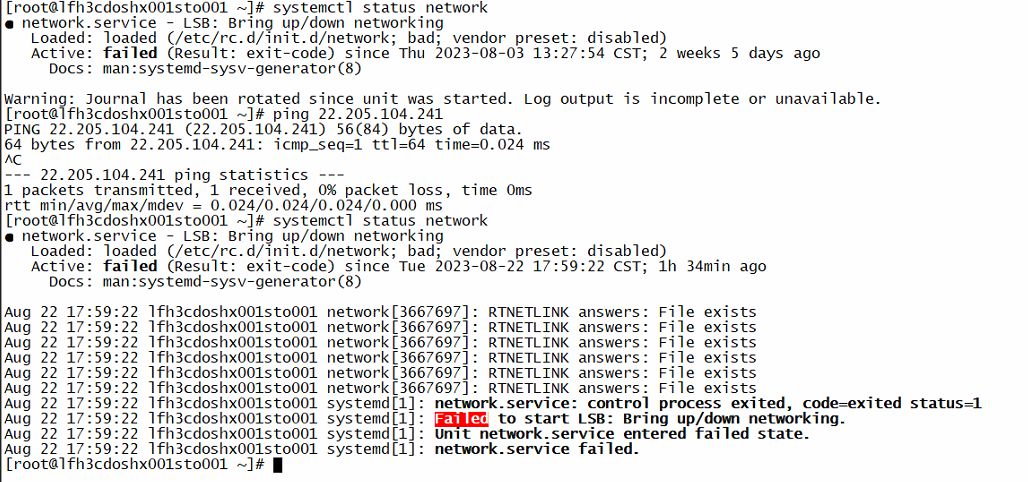Click the last "RTNETLINK answers: File exists" line
This screenshot has width=1028, height=482.
[x=621, y=388]
